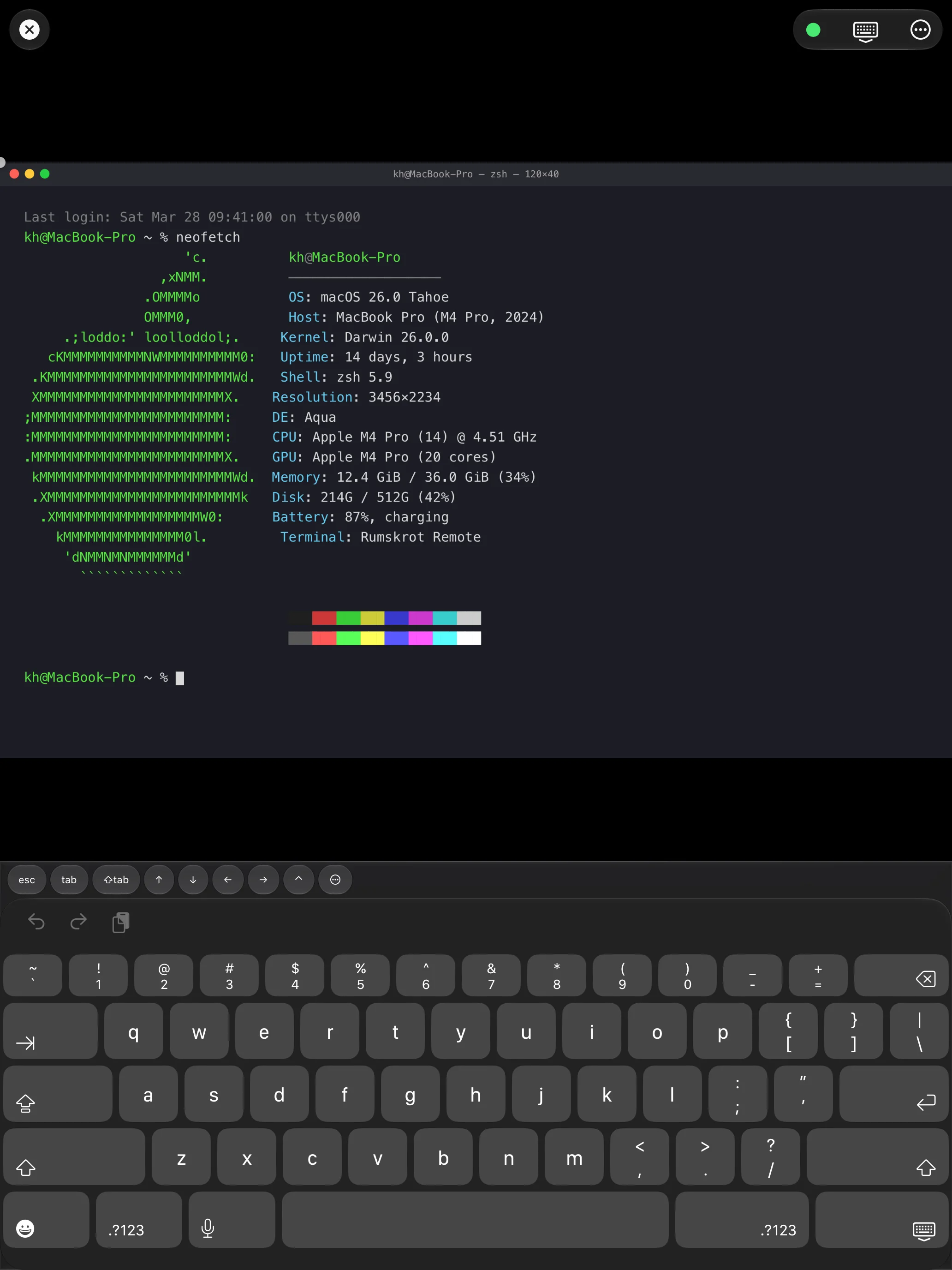
Task: Tap the left arrow shortcut key
Action: [228, 880]
